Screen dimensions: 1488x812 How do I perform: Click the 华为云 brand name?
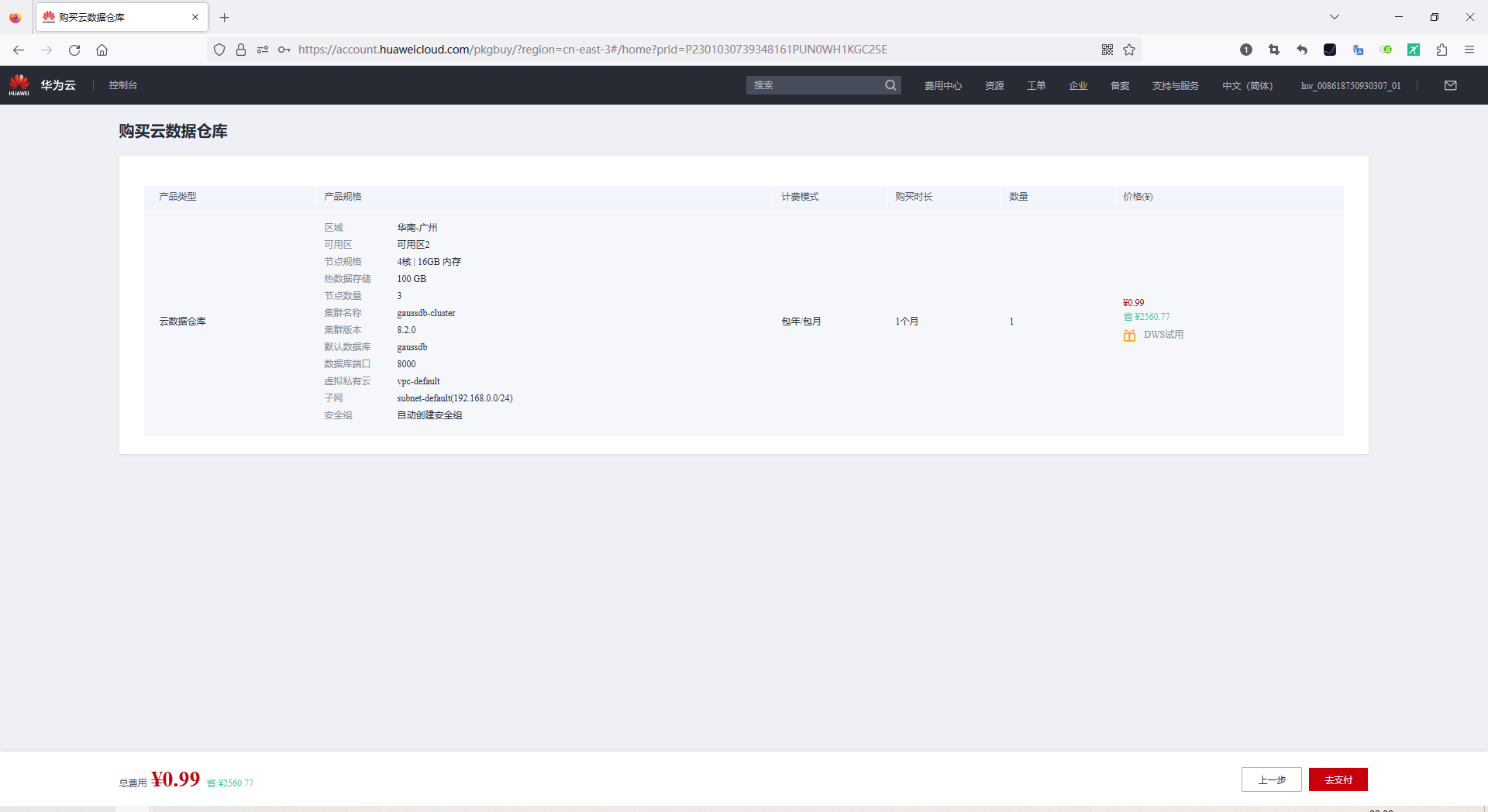tap(58, 85)
